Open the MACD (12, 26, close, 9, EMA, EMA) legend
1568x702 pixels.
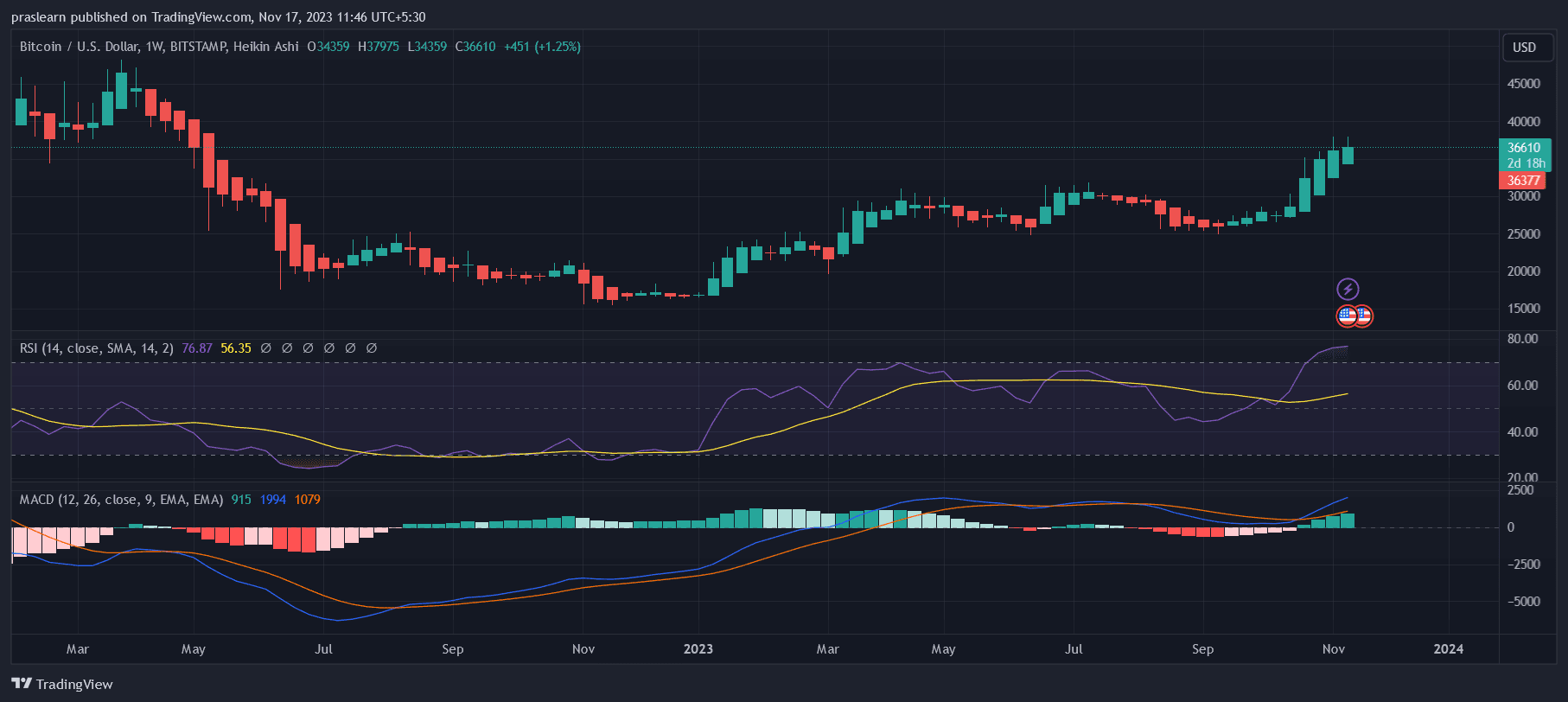point(121,500)
